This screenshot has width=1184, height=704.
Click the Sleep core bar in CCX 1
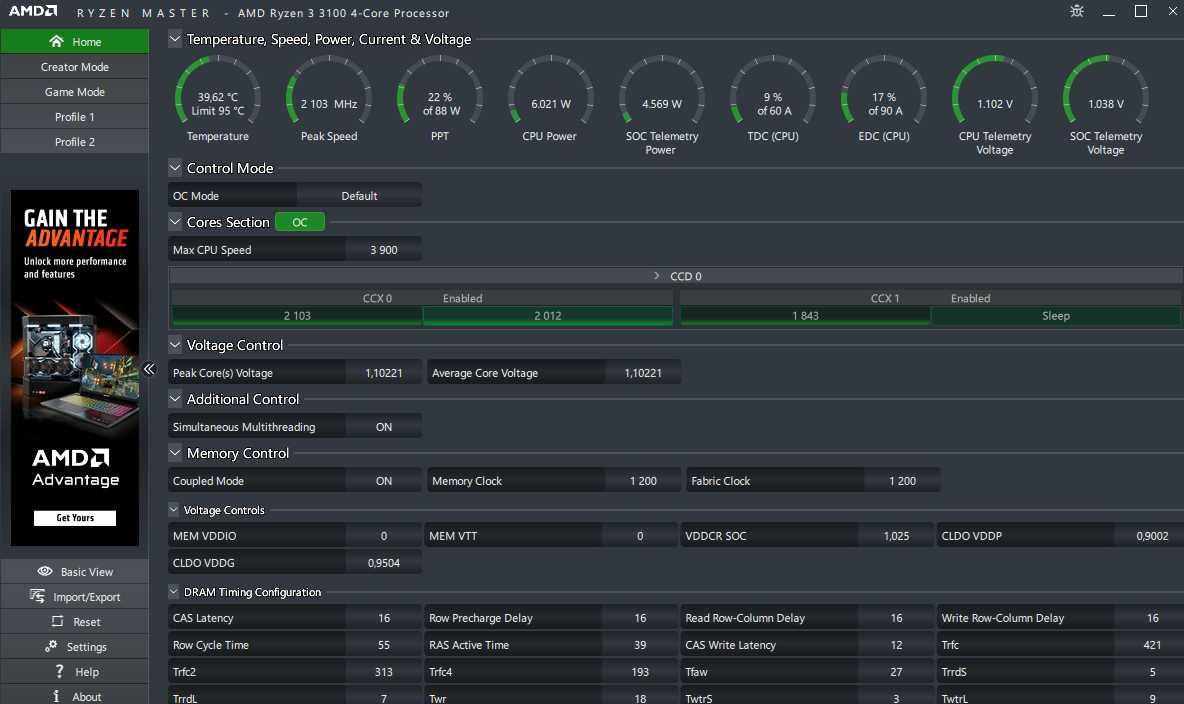click(x=1056, y=316)
